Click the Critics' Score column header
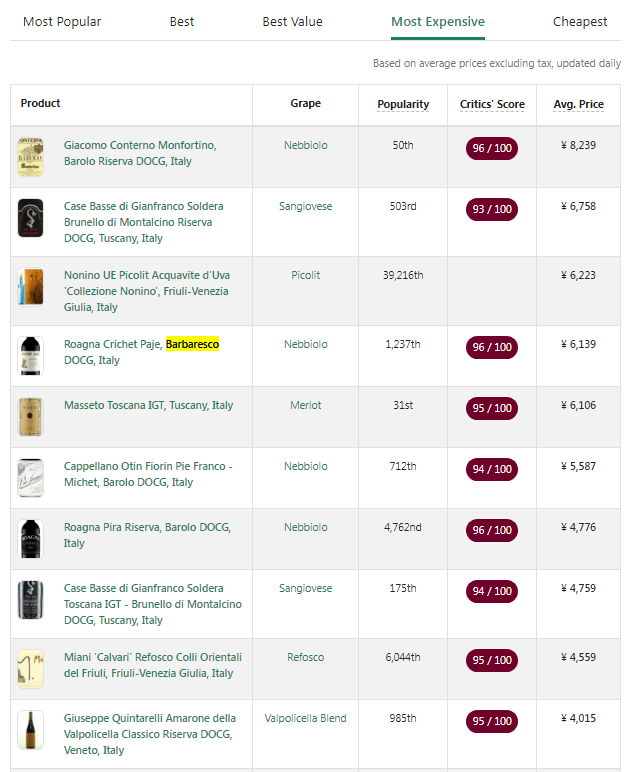628x772 pixels. (492, 104)
